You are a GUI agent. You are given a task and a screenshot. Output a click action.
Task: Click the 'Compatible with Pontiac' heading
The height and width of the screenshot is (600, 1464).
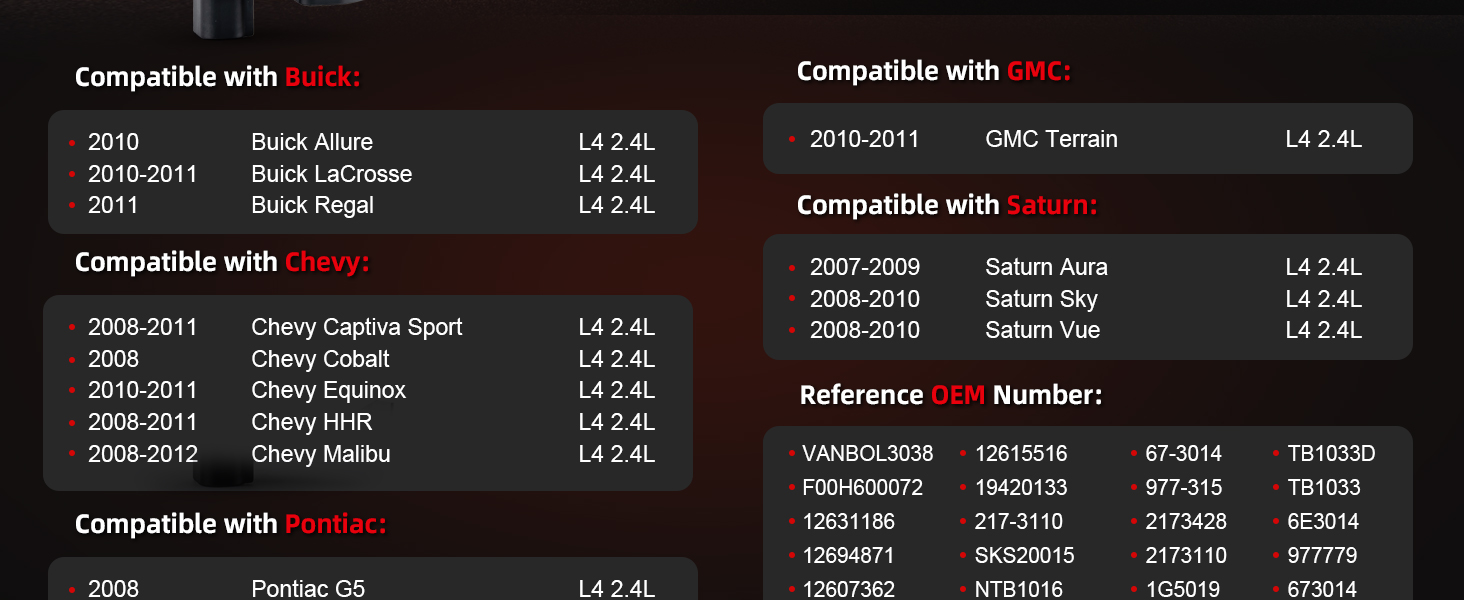(230, 524)
